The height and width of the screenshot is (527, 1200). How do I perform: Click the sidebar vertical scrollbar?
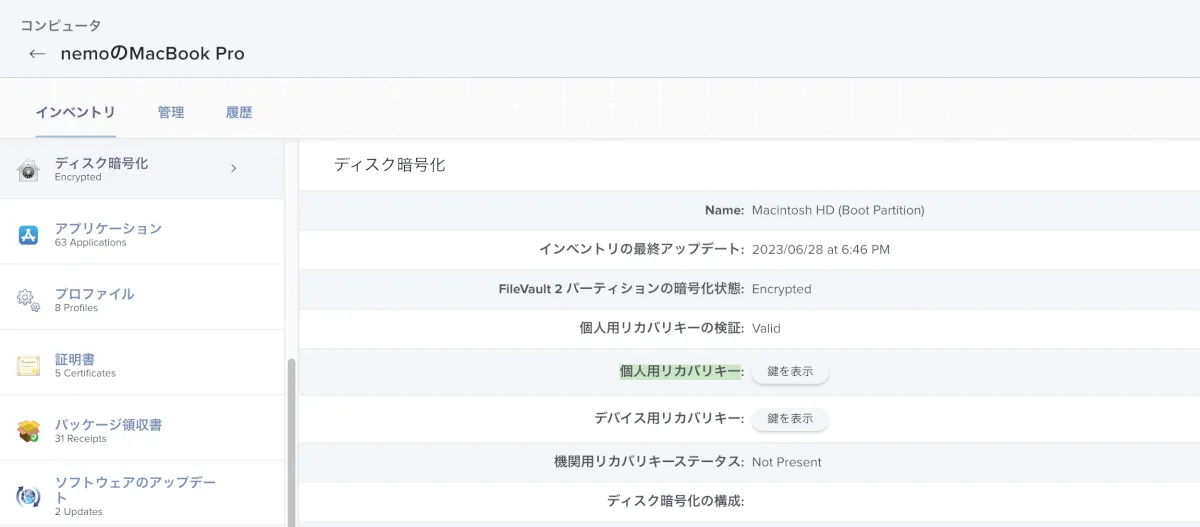[292, 440]
